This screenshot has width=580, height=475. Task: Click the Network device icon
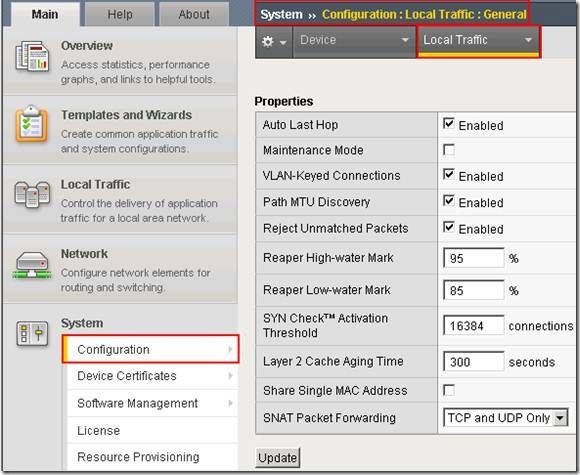[32, 265]
